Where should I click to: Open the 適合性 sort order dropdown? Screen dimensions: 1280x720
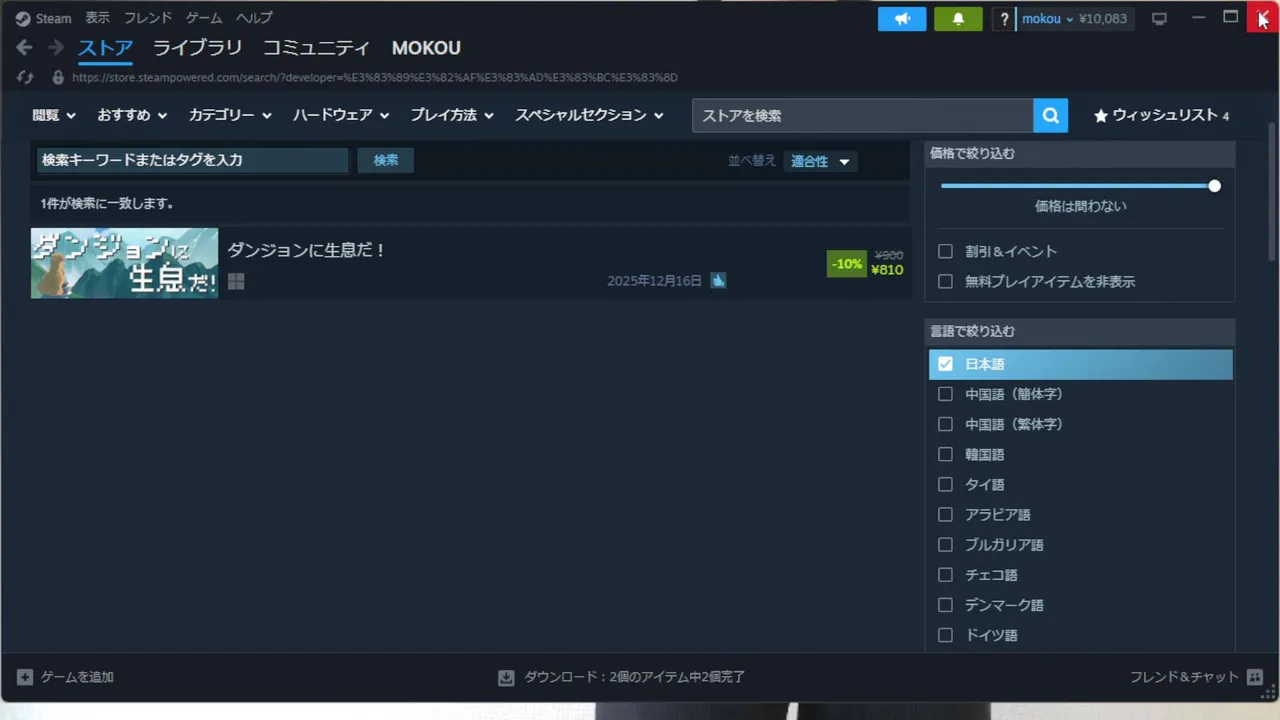point(820,161)
